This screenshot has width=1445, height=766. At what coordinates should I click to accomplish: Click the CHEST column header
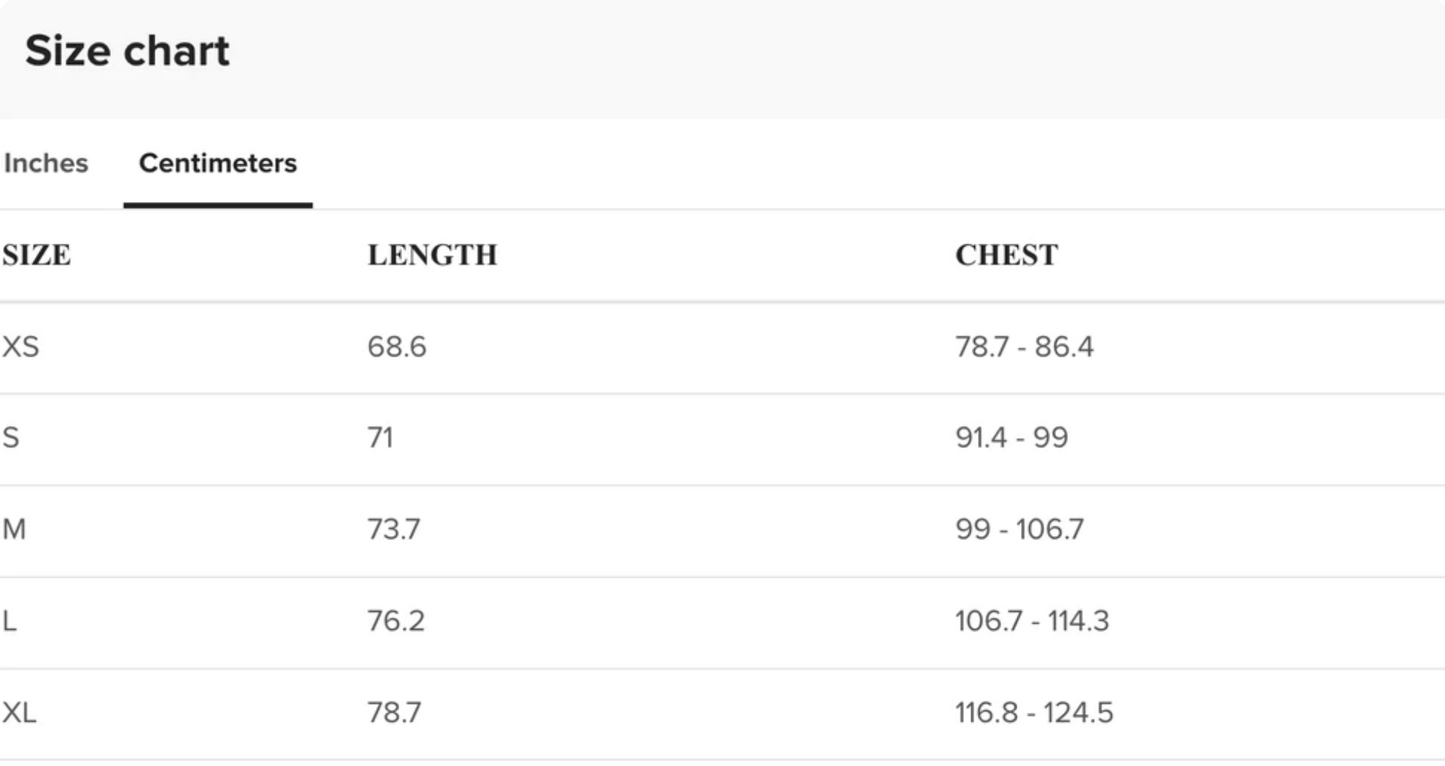click(1006, 256)
